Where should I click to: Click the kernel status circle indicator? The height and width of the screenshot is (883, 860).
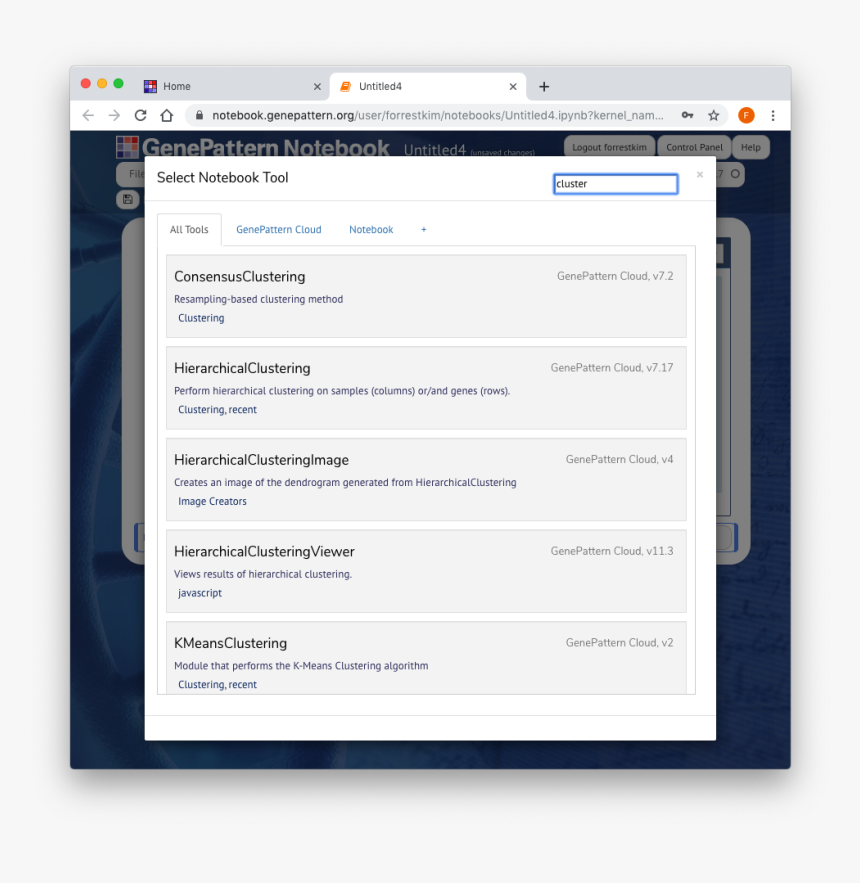tap(735, 174)
